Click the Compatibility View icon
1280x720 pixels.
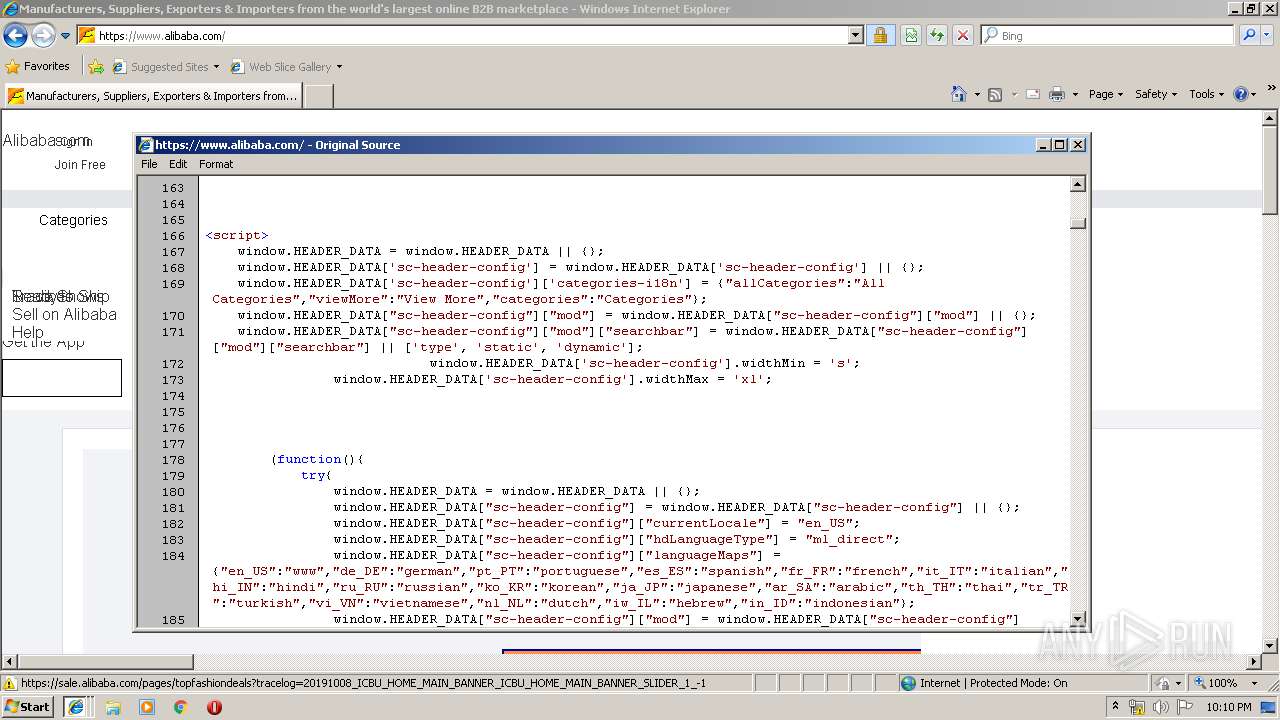click(x=911, y=36)
